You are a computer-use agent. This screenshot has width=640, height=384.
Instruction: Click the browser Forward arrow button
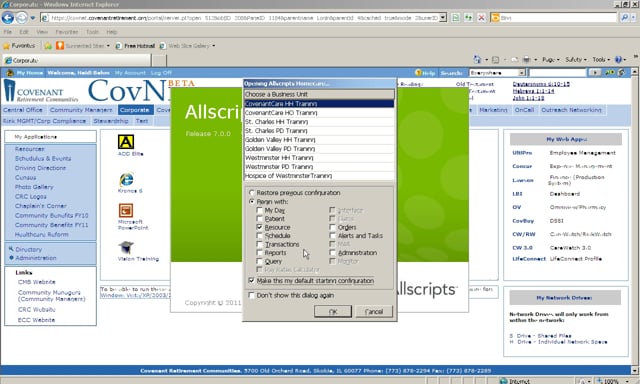click(x=21, y=18)
